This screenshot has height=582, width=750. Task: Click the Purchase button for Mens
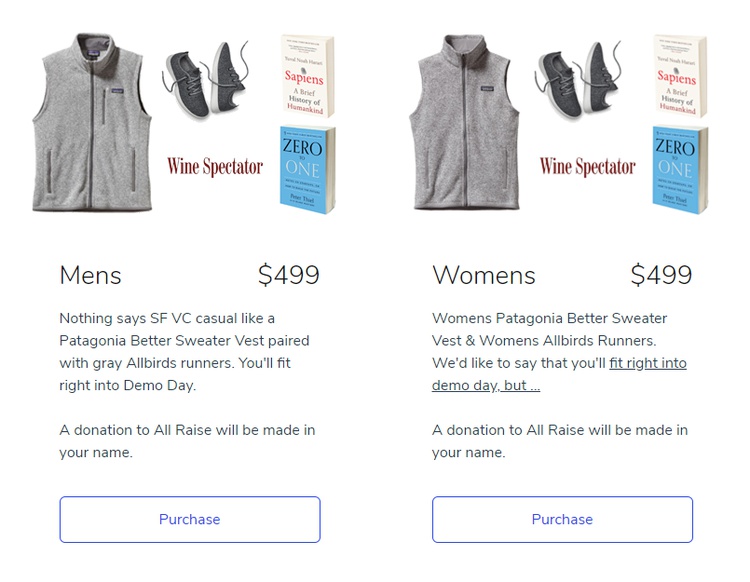pyautogui.click(x=190, y=519)
